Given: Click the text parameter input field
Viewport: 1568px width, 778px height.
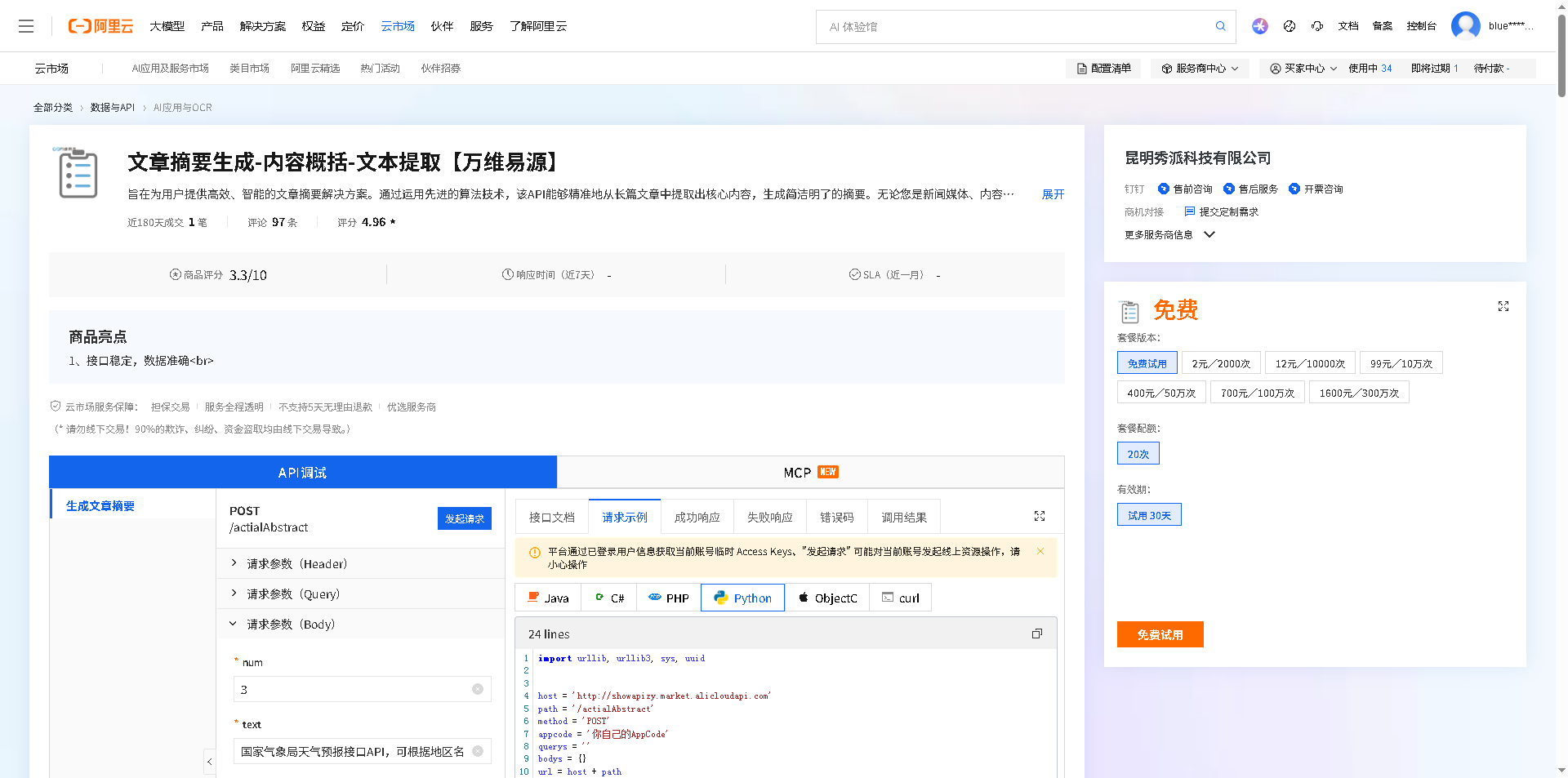Looking at the screenshot, I should [x=362, y=751].
